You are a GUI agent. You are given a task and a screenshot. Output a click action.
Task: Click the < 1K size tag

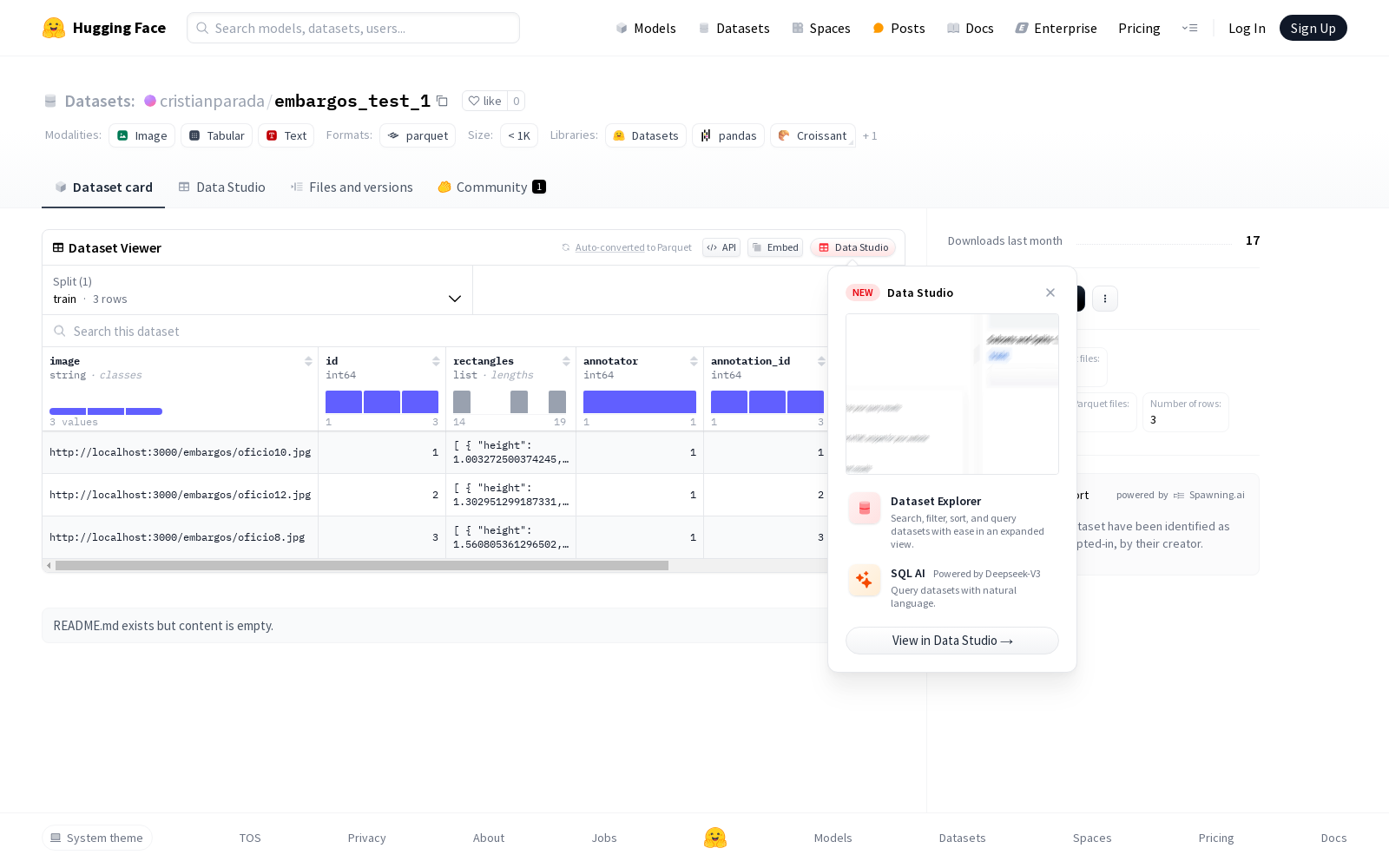click(x=519, y=135)
